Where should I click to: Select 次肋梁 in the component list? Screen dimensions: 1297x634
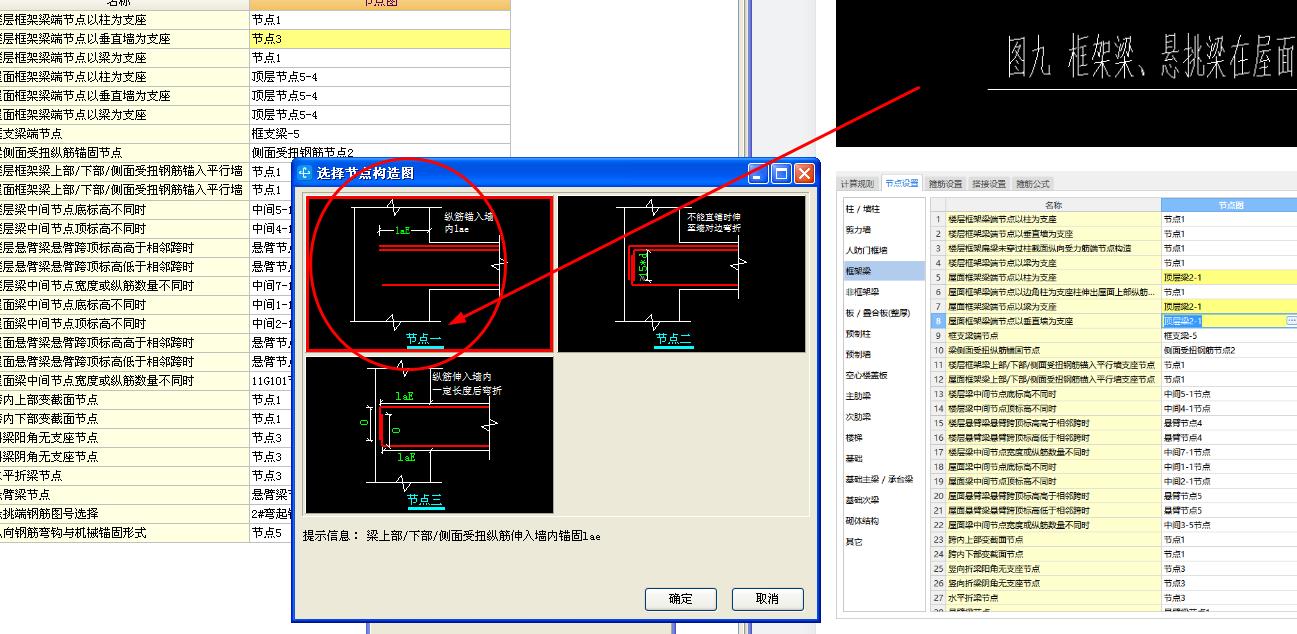point(884,417)
